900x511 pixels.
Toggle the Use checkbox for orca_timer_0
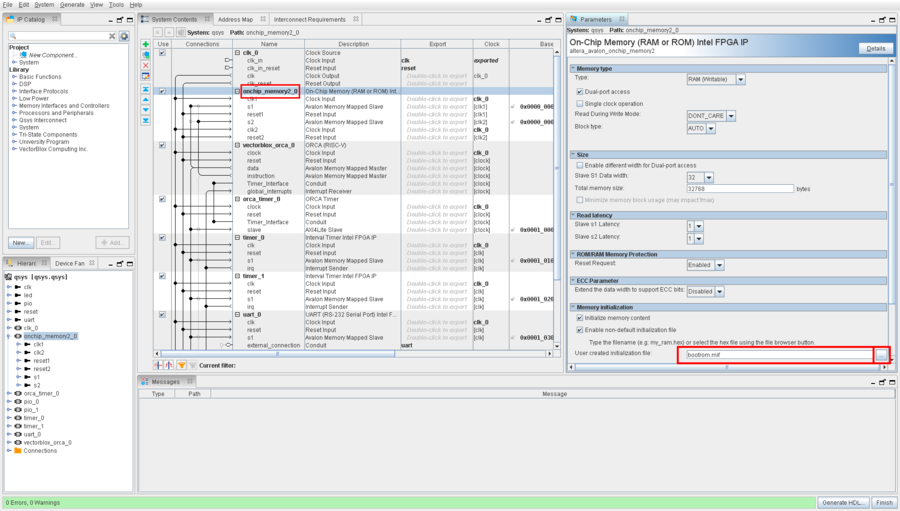coord(162,199)
